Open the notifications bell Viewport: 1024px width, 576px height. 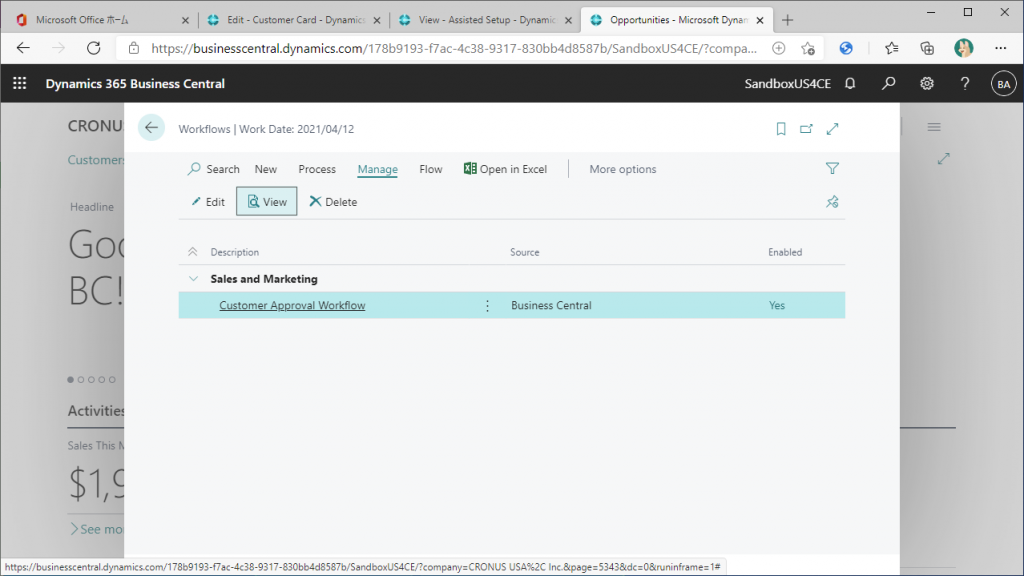[x=850, y=84]
